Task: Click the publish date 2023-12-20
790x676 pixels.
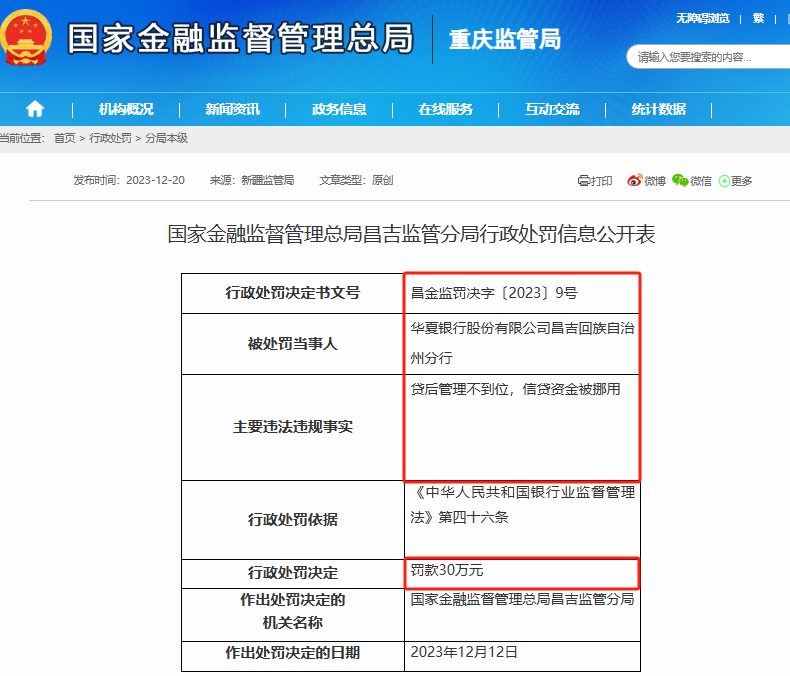Action: [x=155, y=180]
